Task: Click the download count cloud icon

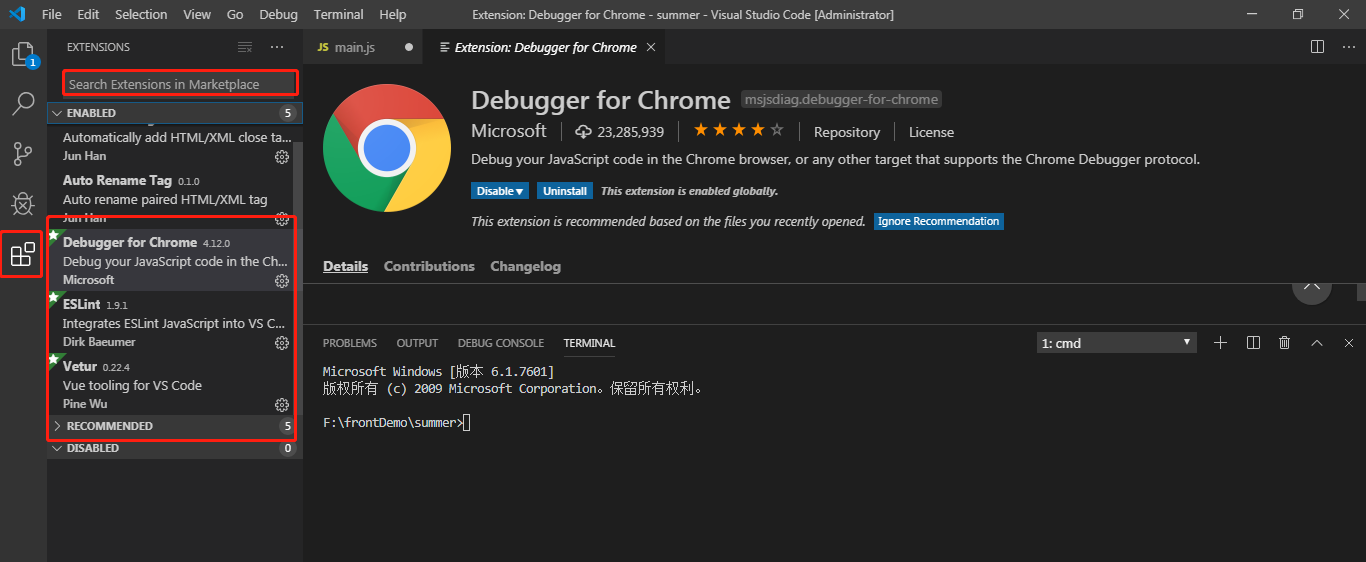Action: (584, 132)
